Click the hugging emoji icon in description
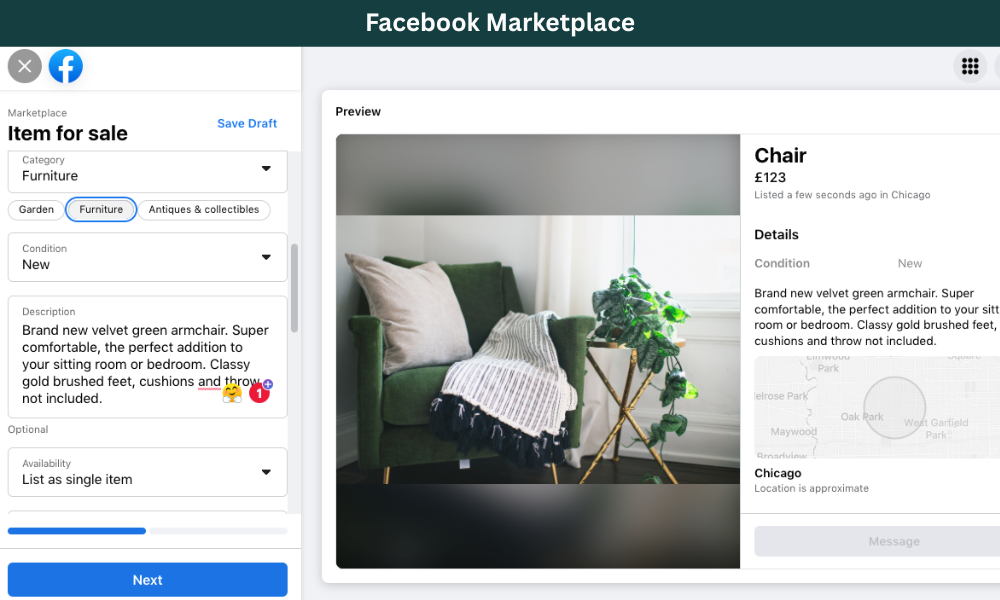 pos(232,393)
